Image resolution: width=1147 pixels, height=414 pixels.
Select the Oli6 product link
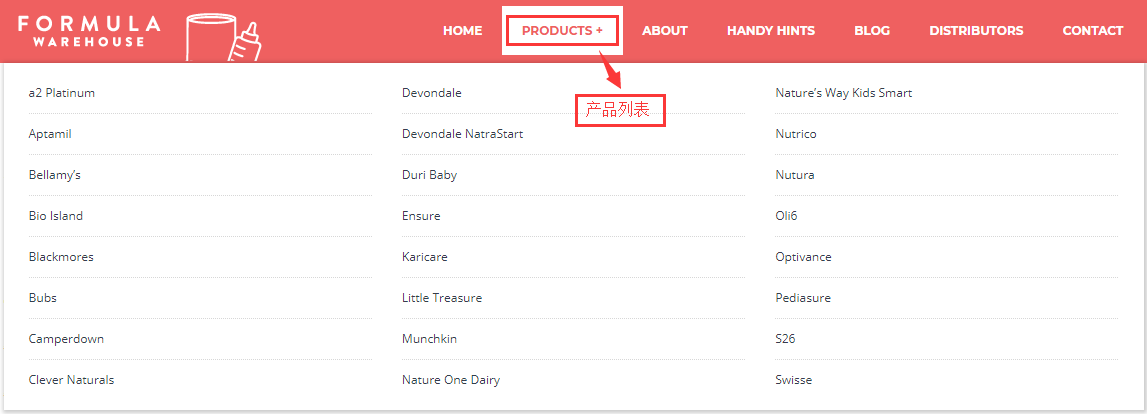click(x=786, y=216)
